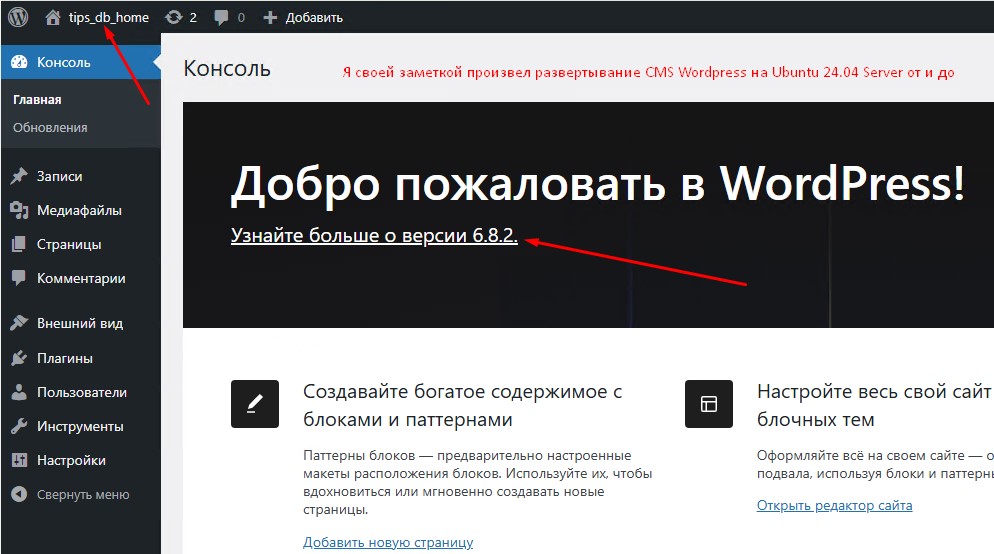Click the Добро пожаловать в WordPress heading
The width and height of the screenshot is (994, 554).
[x=597, y=184]
